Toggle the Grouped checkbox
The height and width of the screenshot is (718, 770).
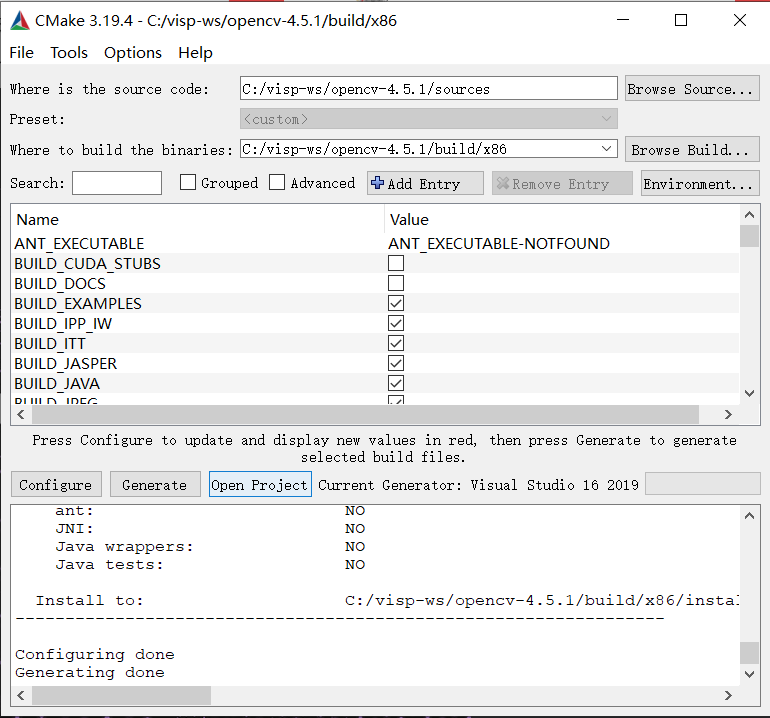pos(188,182)
